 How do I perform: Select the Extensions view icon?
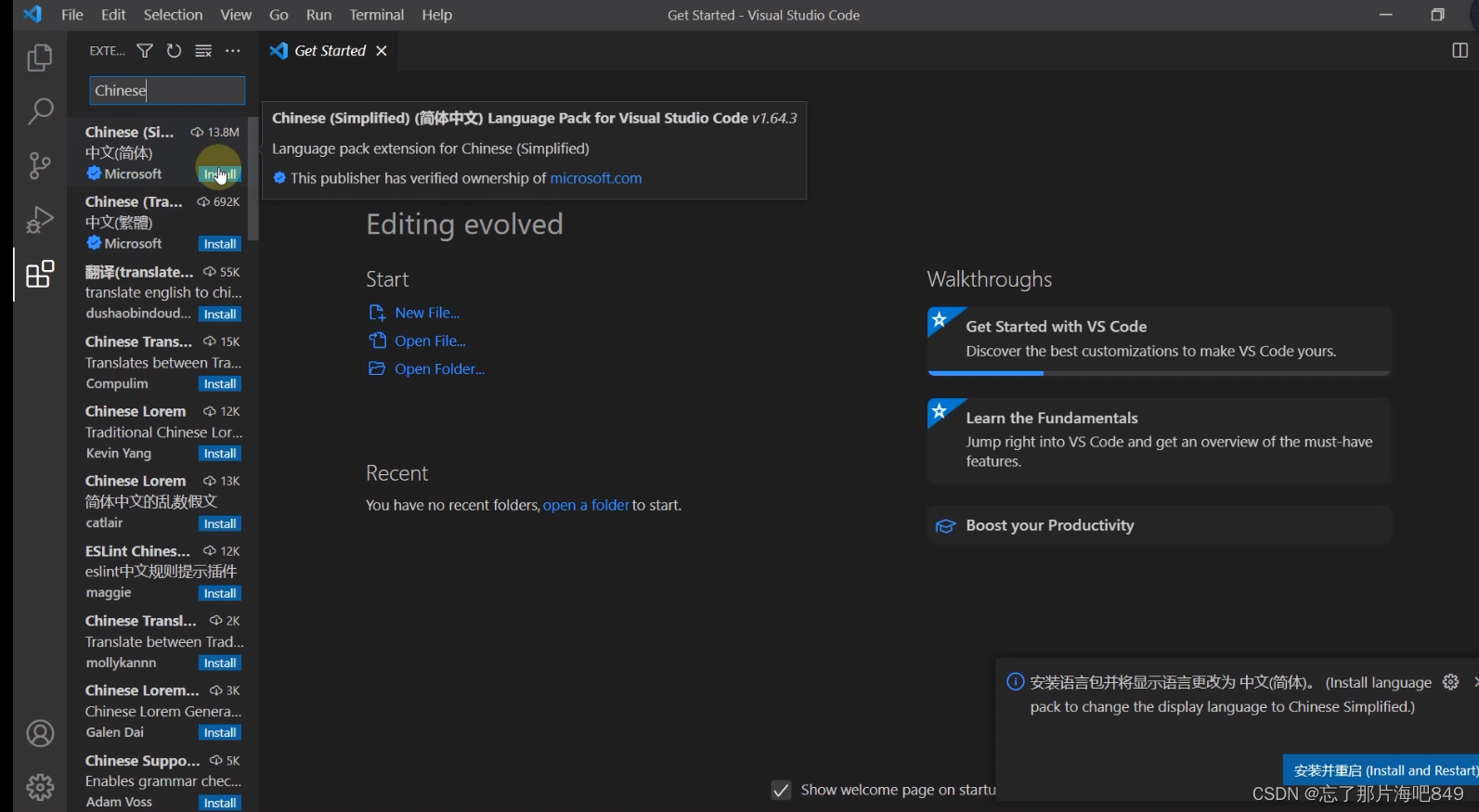click(x=40, y=275)
